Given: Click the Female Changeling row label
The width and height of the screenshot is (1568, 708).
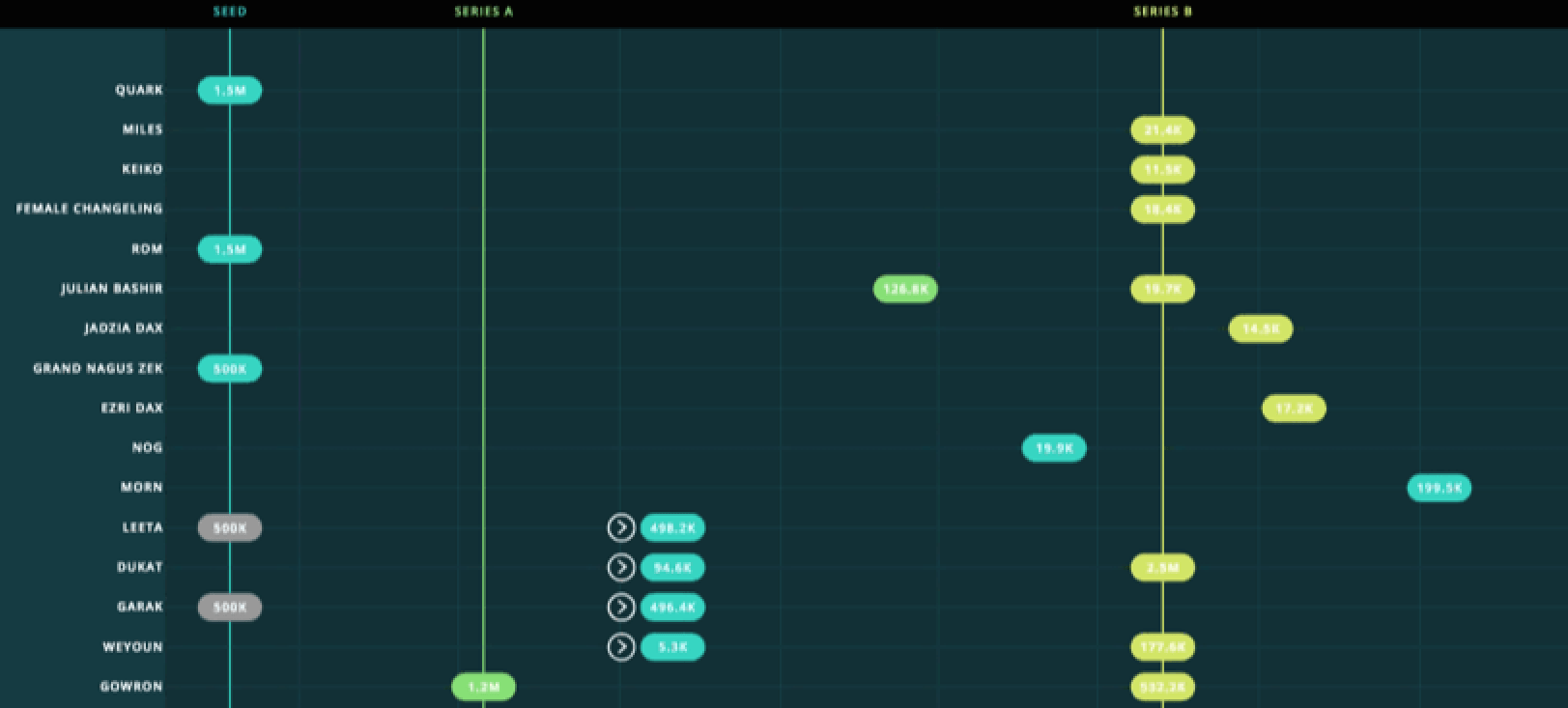Looking at the screenshot, I should pos(89,209).
